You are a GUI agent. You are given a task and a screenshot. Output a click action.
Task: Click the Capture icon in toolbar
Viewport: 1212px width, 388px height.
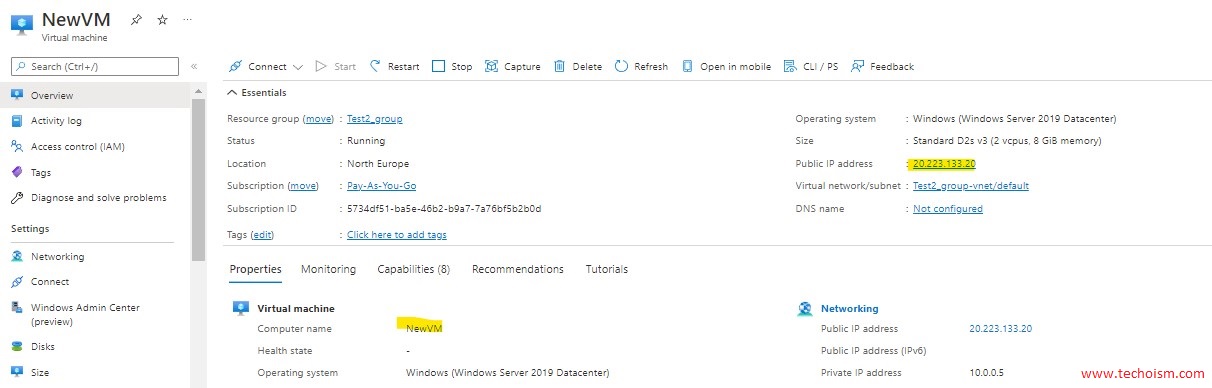(491, 66)
